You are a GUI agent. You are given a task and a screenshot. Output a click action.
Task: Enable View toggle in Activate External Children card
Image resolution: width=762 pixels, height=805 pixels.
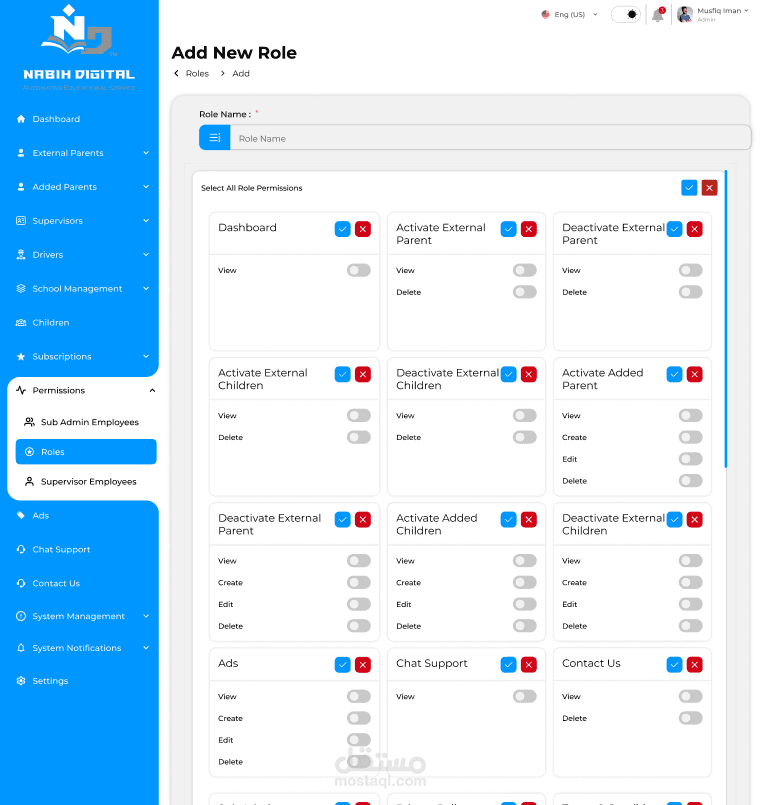358,415
